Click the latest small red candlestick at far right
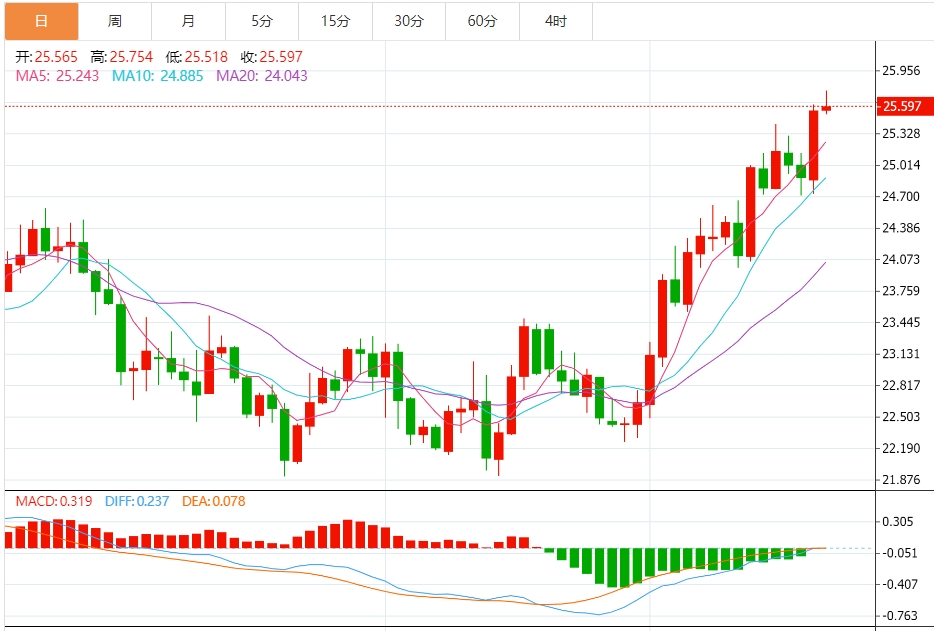The height and width of the screenshot is (631, 934). (826, 108)
